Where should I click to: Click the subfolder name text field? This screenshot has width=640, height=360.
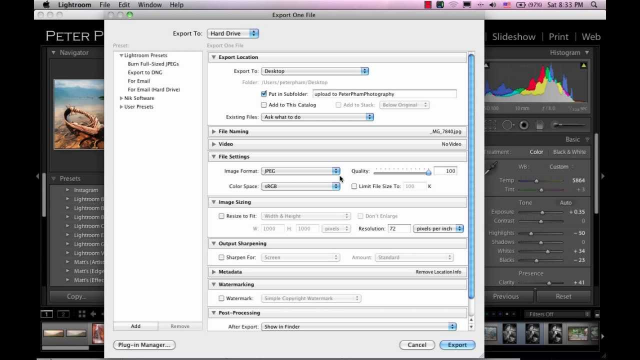tap(384, 94)
